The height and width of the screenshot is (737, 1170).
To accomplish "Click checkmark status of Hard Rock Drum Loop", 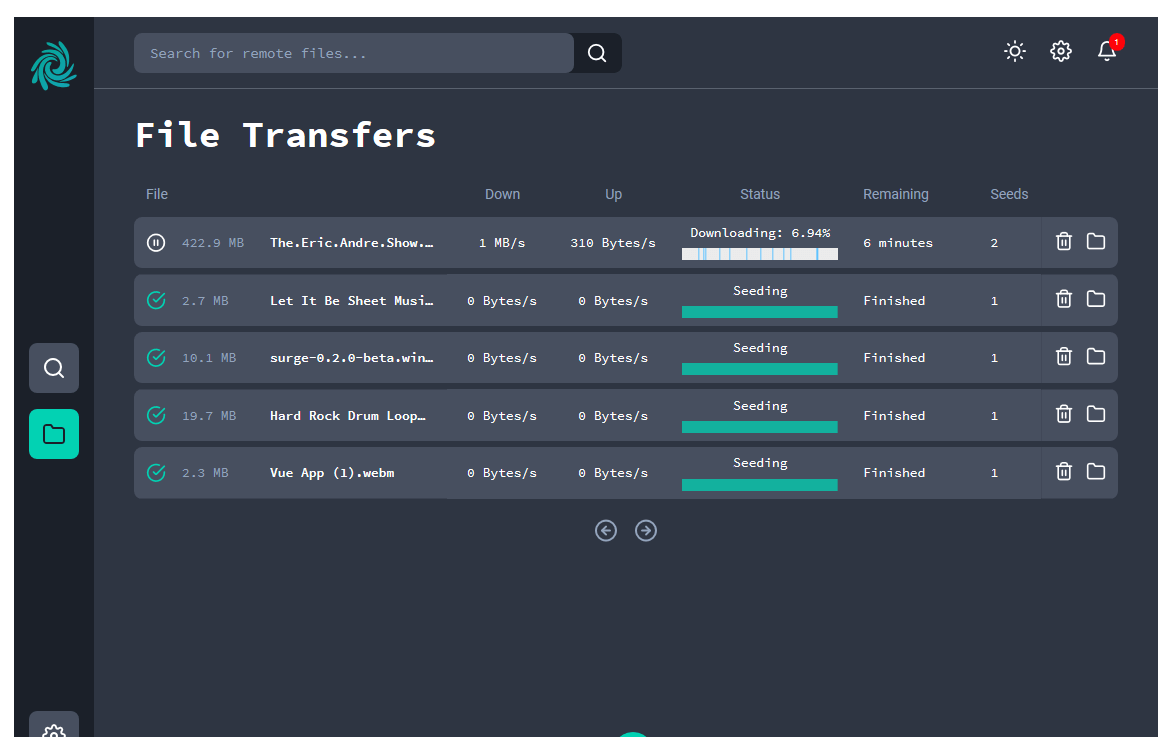I will [156, 415].
